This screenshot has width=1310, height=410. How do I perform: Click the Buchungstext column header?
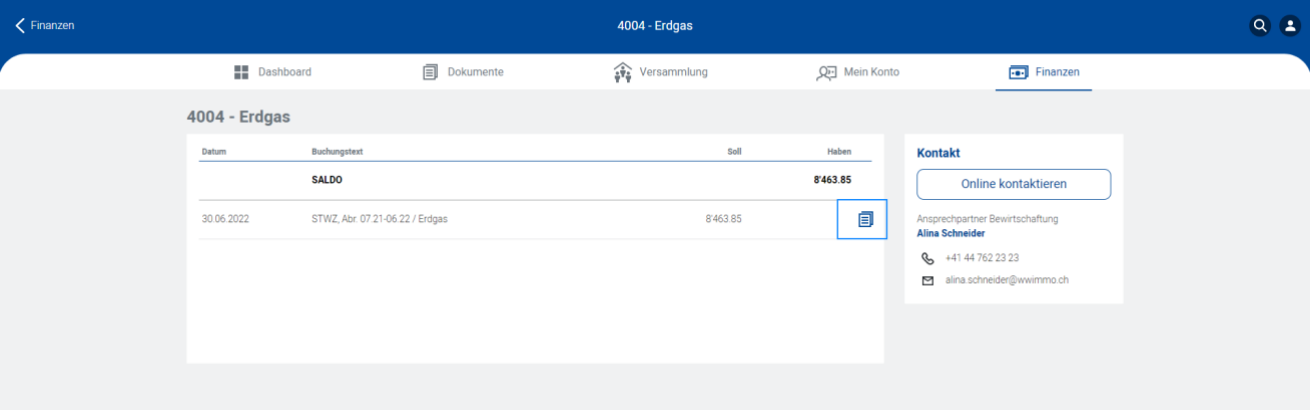[337, 152]
